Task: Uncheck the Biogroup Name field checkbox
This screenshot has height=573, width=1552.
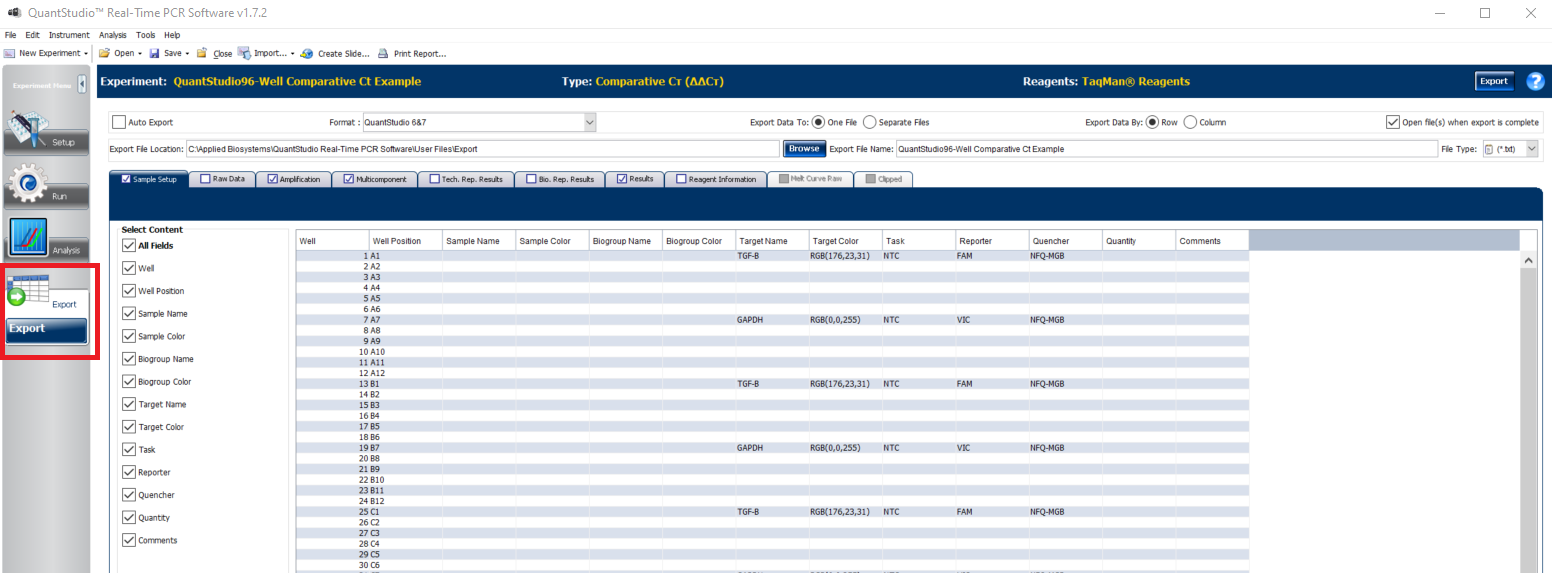Action: (x=128, y=359)
